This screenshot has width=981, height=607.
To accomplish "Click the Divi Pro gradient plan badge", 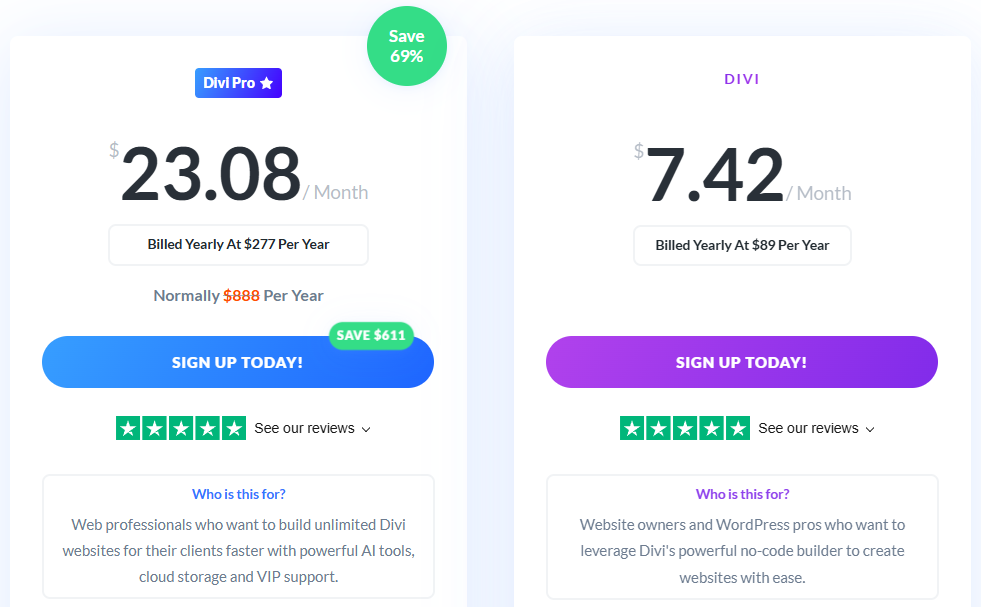I will [x=238, y=83].
